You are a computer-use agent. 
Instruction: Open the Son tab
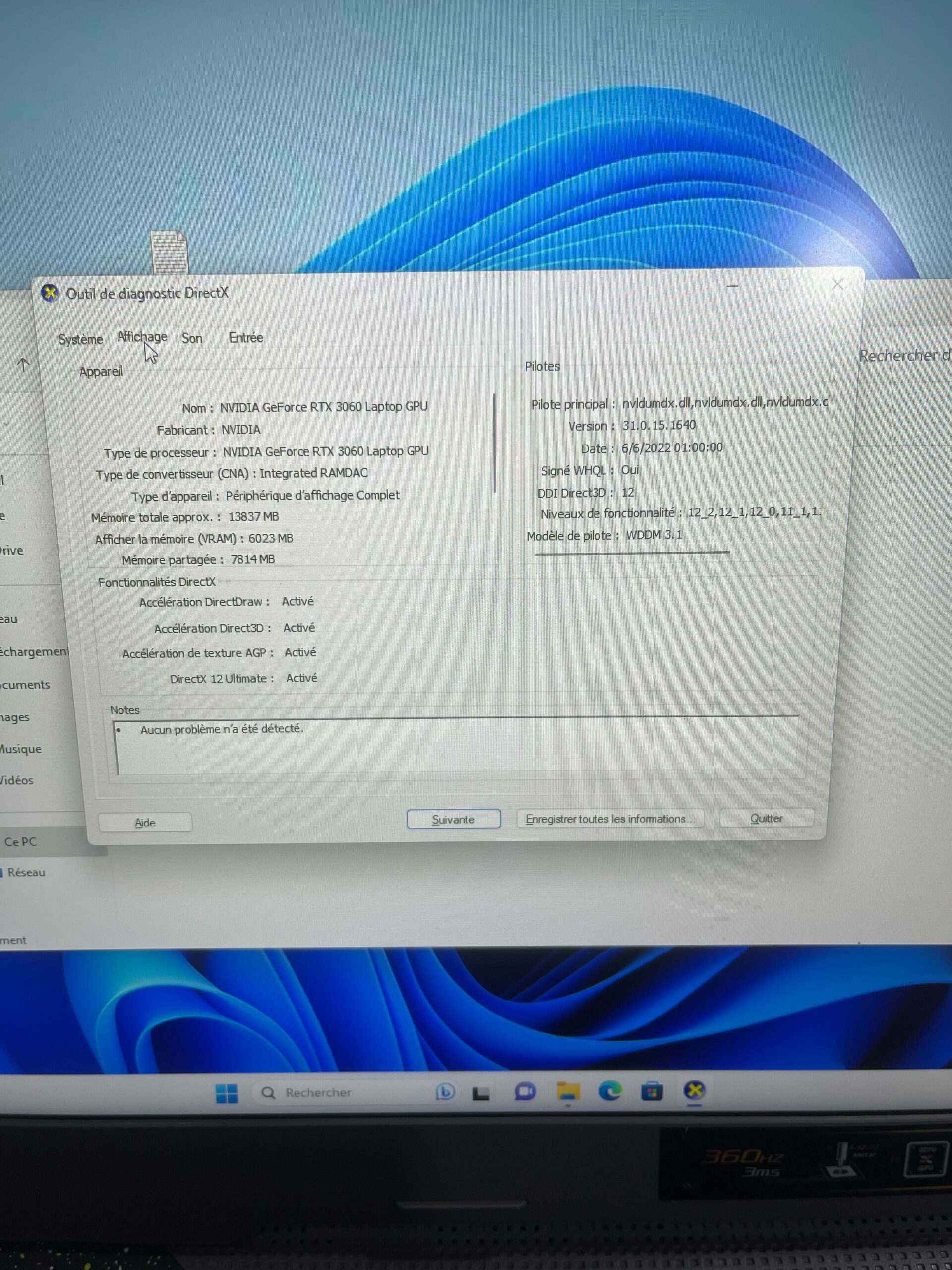coord(192,338)
